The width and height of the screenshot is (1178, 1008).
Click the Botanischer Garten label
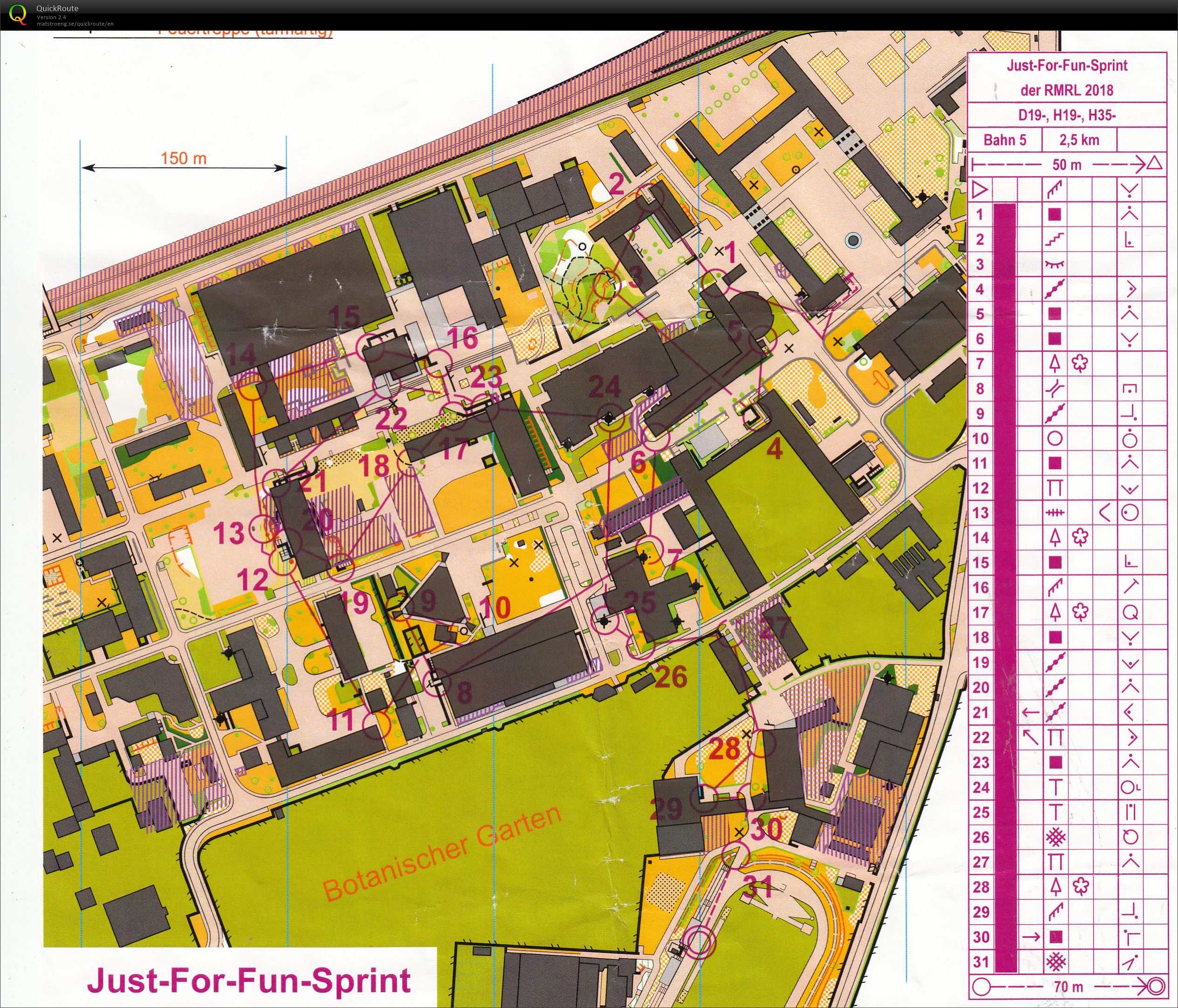pos(442,852)
